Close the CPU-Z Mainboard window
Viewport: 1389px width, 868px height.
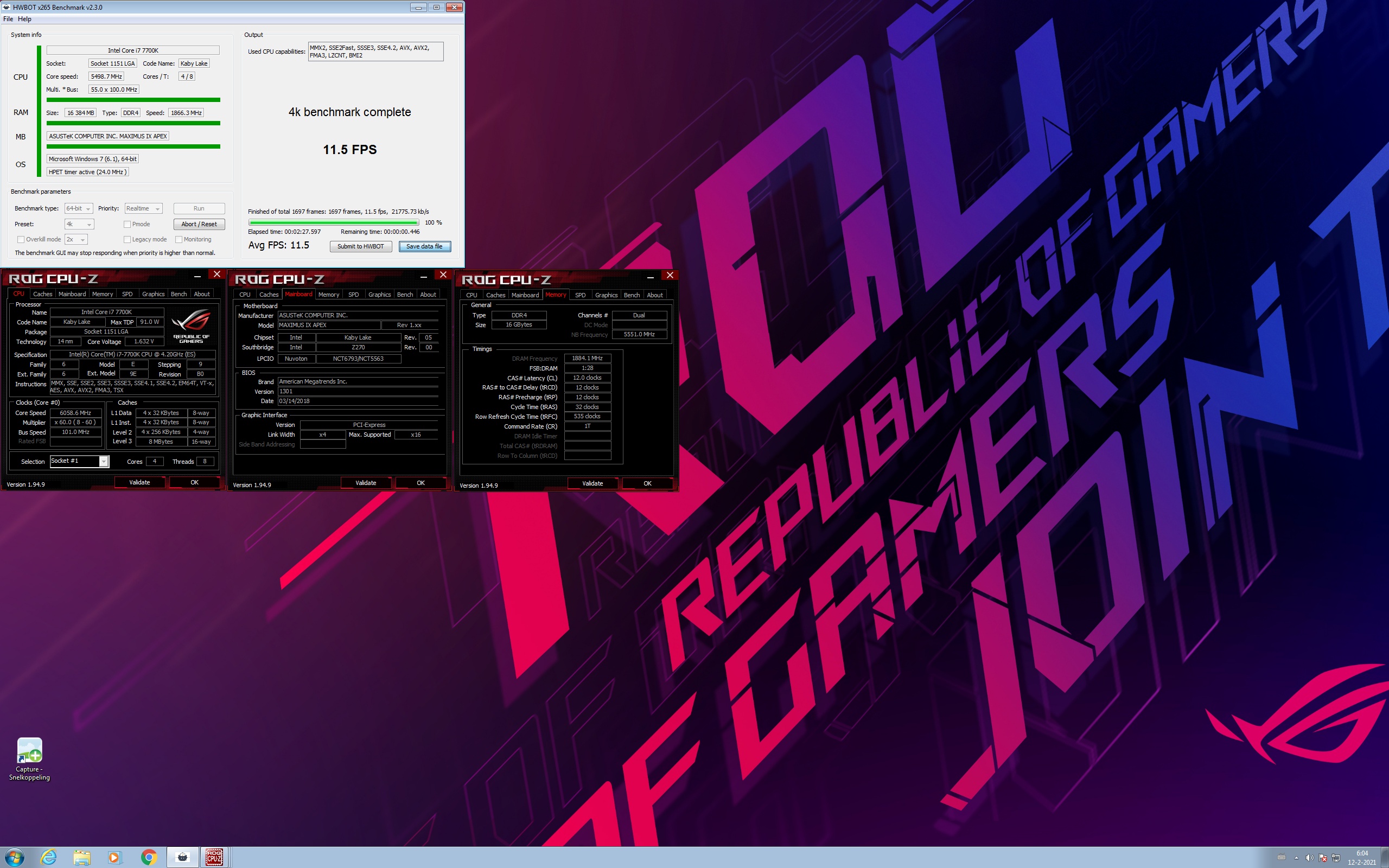point(443,275)
